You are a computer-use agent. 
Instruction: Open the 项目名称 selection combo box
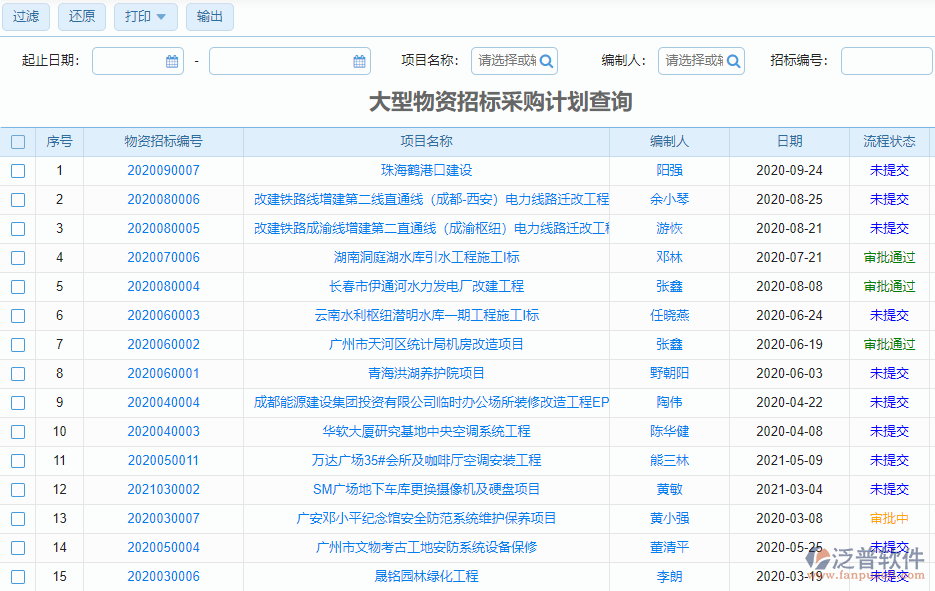pyautogui.click(x=508, y=61)
